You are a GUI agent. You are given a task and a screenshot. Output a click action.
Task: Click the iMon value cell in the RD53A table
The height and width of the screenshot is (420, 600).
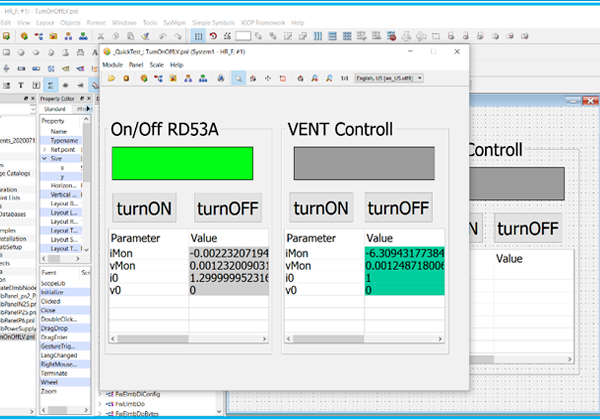coord(228,253)
